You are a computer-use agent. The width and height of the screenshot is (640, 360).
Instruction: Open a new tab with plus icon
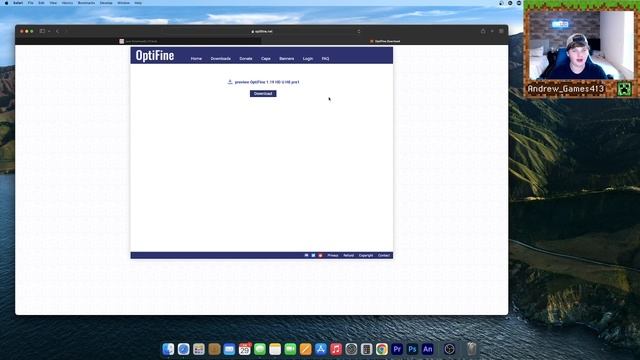coord(492,31)
